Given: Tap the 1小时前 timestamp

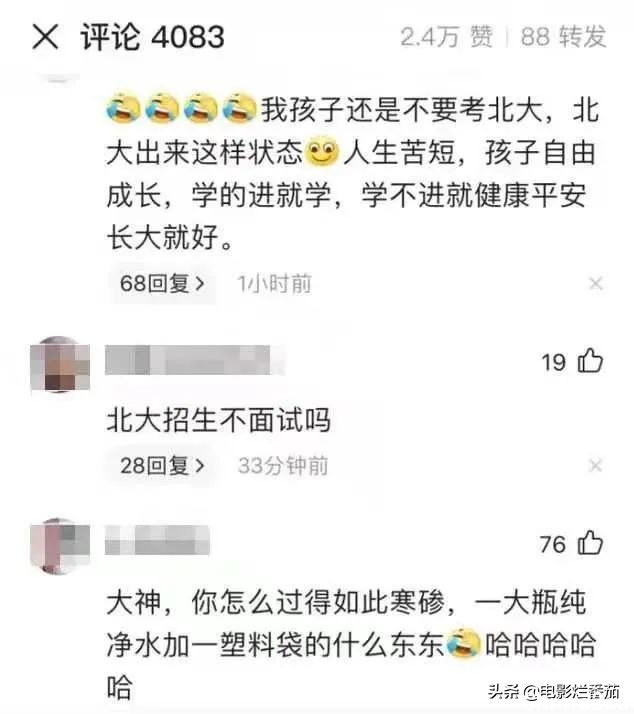Looking at the screenshot, I should click(x=275, y=284).
